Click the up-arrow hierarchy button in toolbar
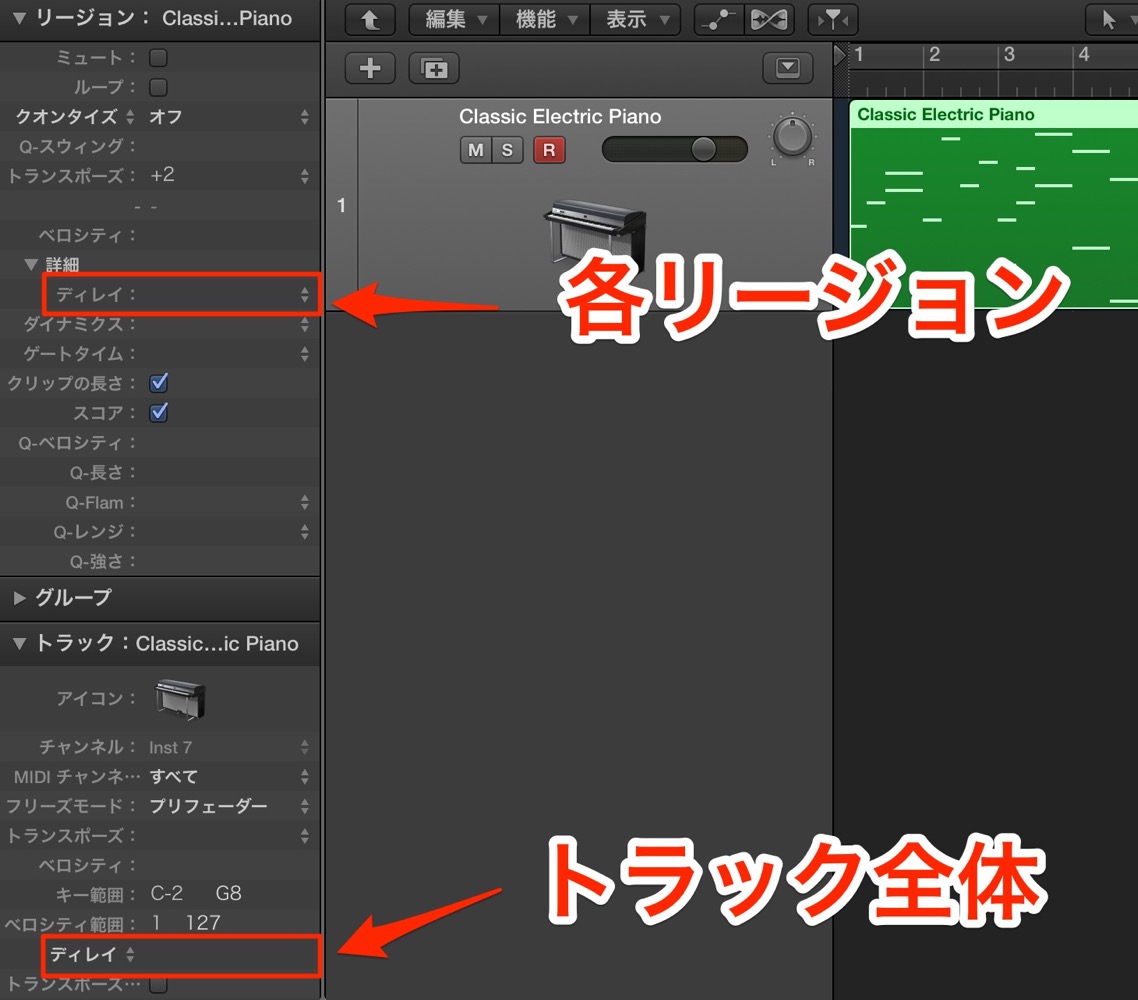The image size is (1138, 1000). click(369, 20)
